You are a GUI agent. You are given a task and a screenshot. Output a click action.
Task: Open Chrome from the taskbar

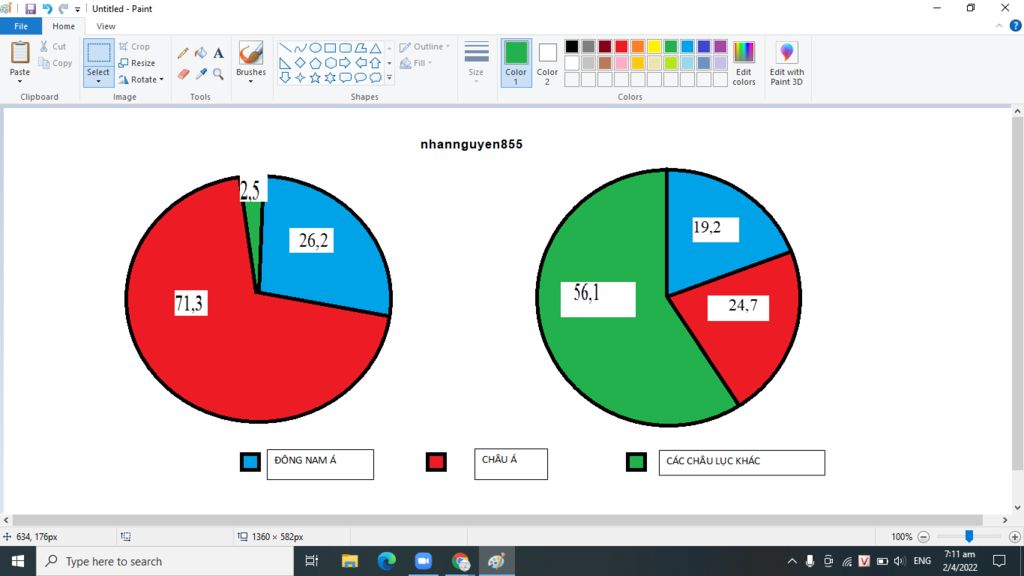[x=460, y=561]
